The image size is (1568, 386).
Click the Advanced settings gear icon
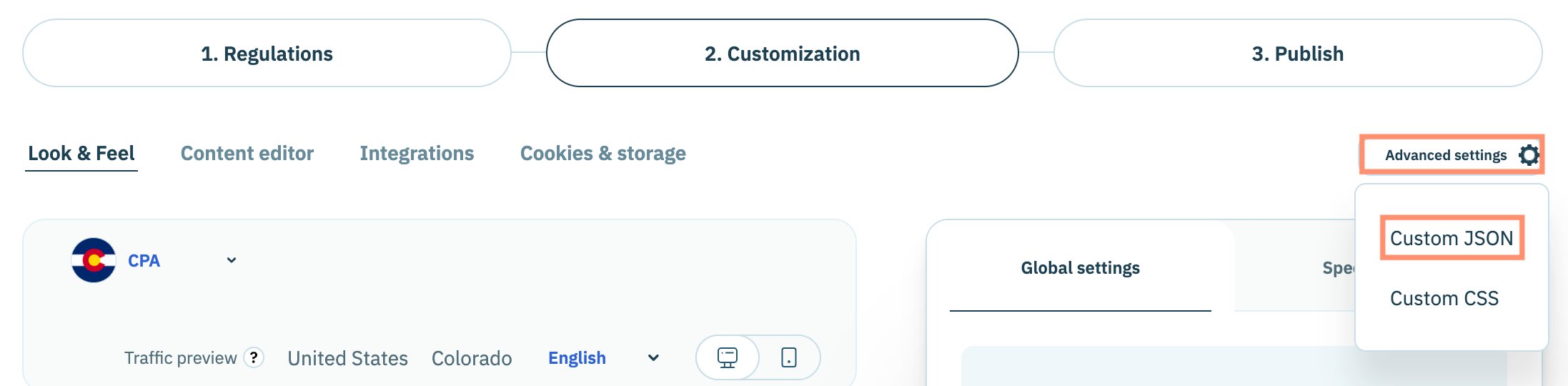click(1529, 154)
